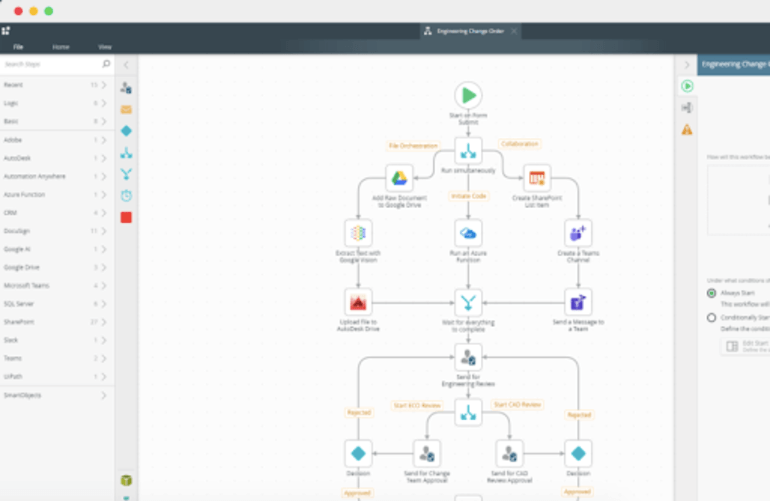770x501 pixels.
Task: Expand the SQL Server category
Action: [57, 304]
